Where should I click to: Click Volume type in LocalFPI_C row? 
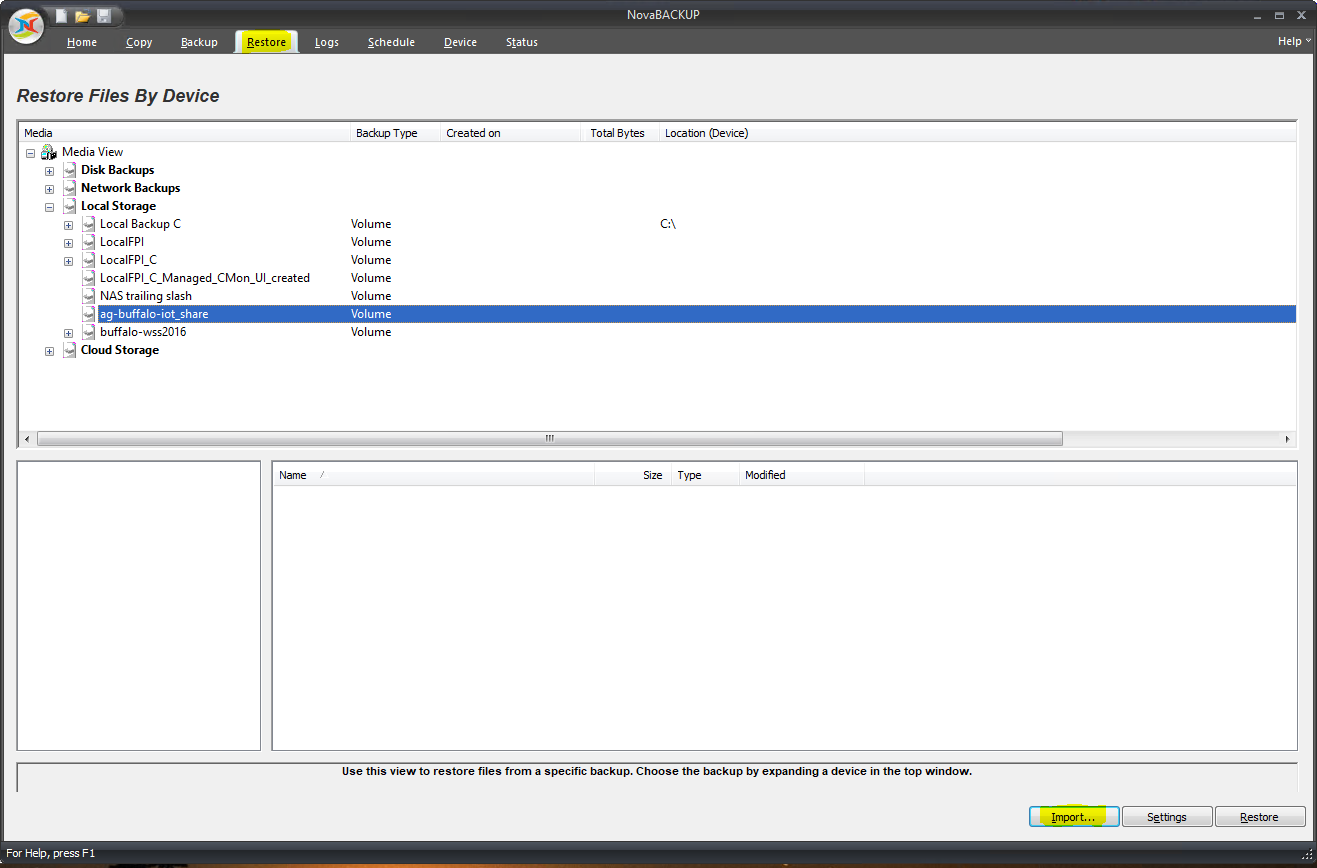coord(371,260)
